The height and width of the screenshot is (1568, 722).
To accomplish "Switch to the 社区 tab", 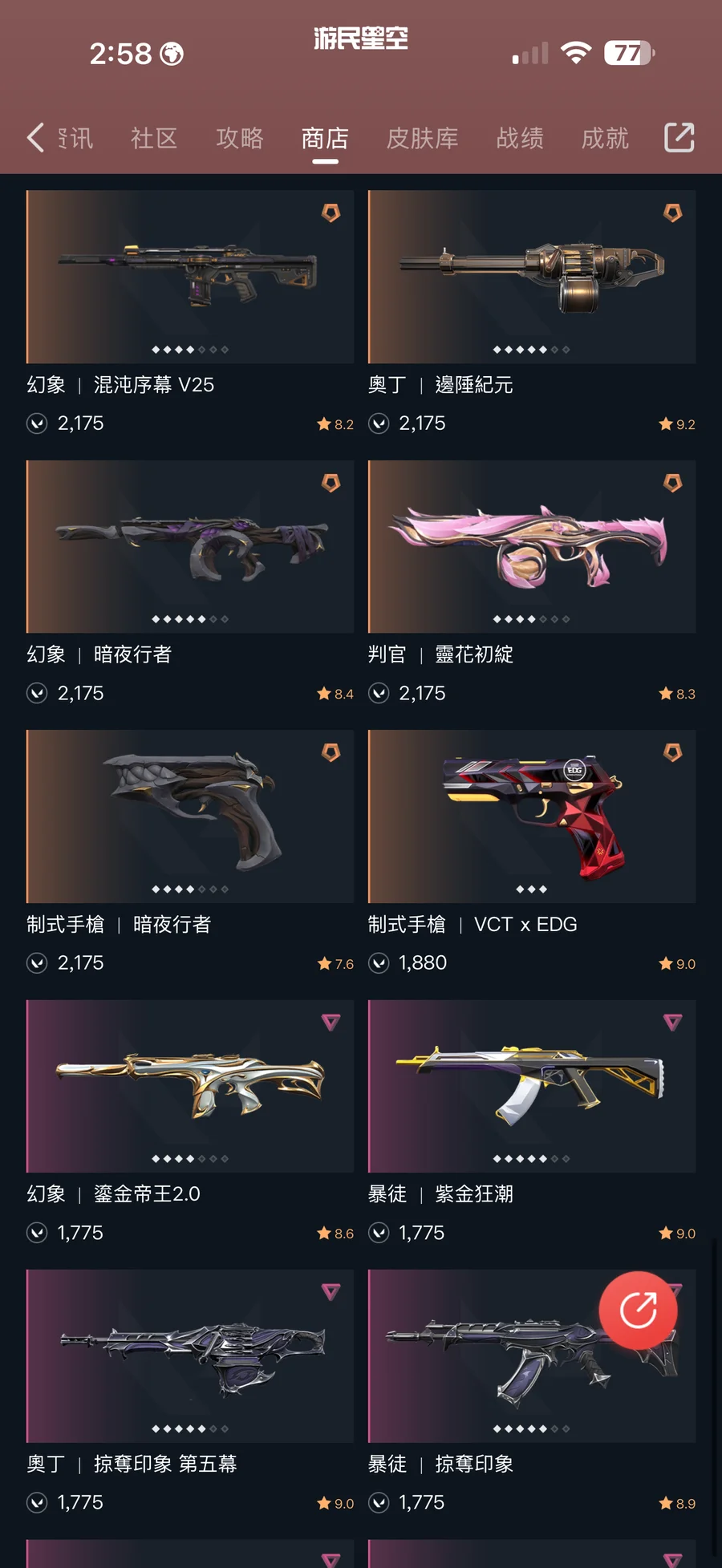I will pos(154,138).
